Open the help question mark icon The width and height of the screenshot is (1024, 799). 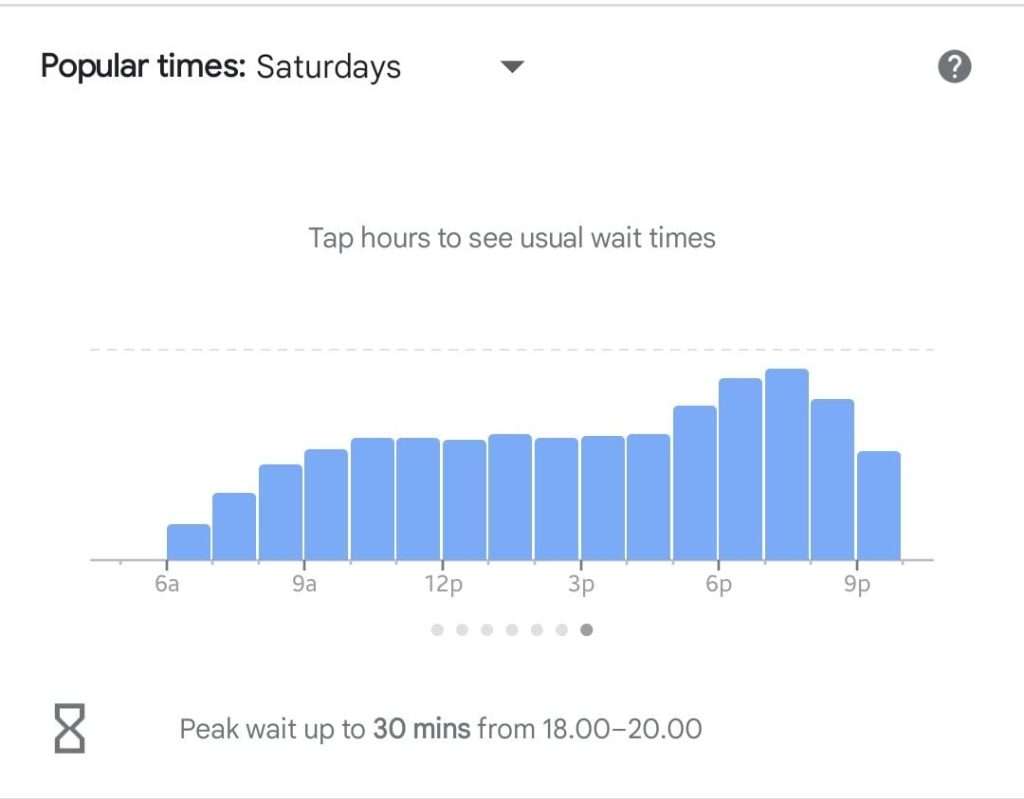955,67
